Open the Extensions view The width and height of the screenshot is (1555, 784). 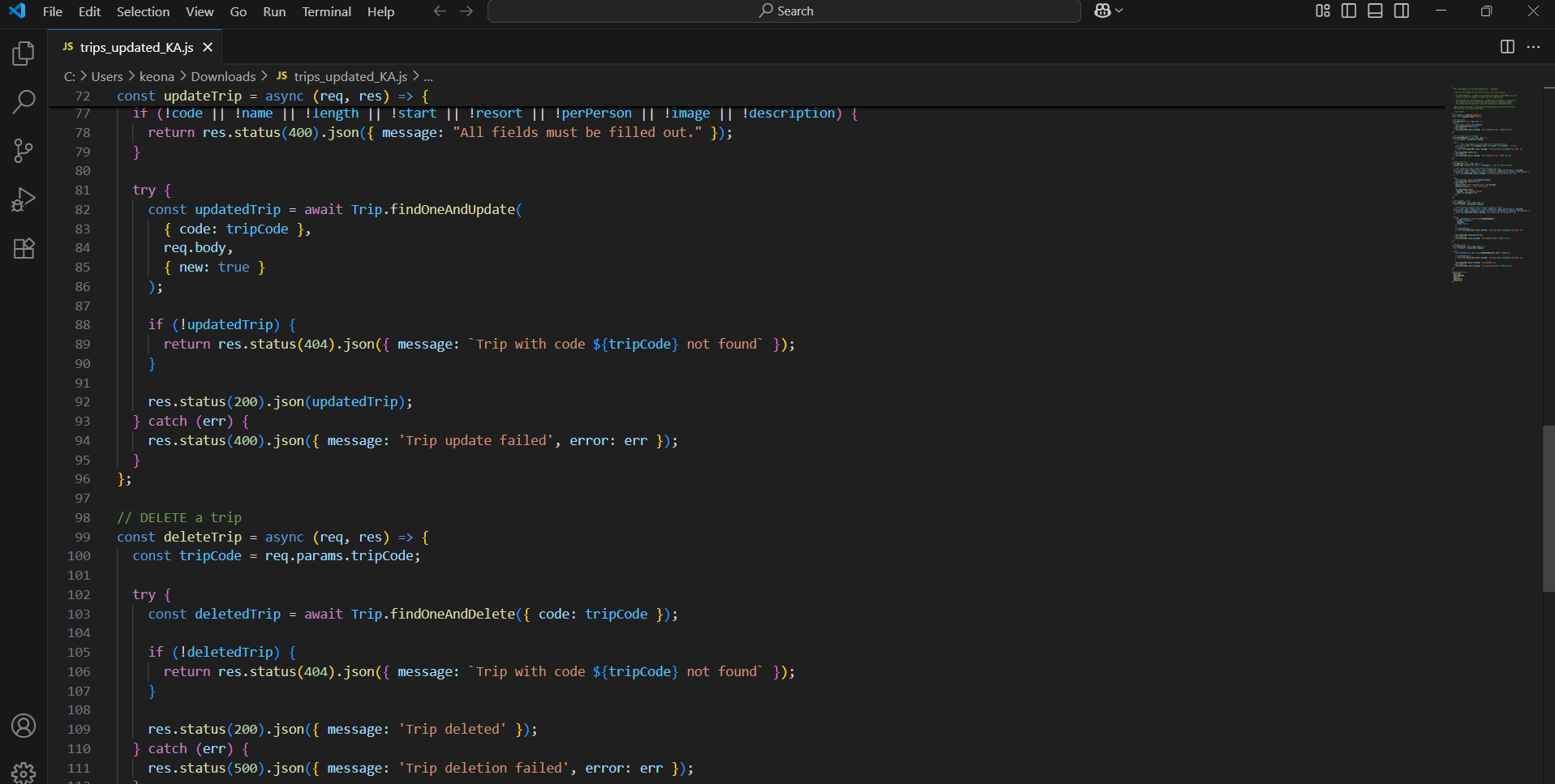[24, 248]
